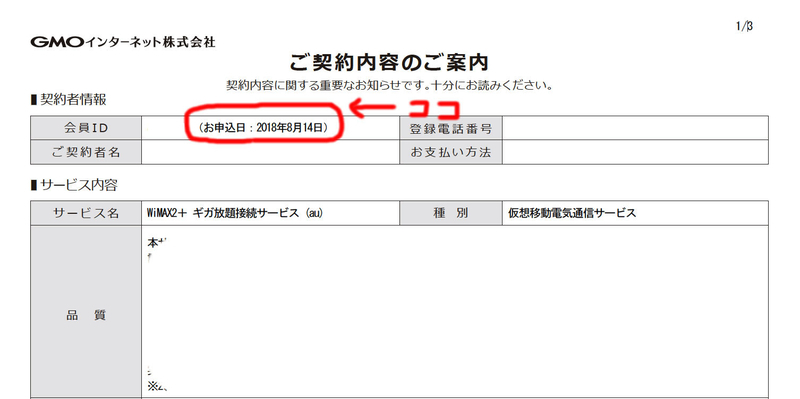Click the サービス名 label cell
The width and height of the screenshot is (800, 399).
click(x=86, y=213)
